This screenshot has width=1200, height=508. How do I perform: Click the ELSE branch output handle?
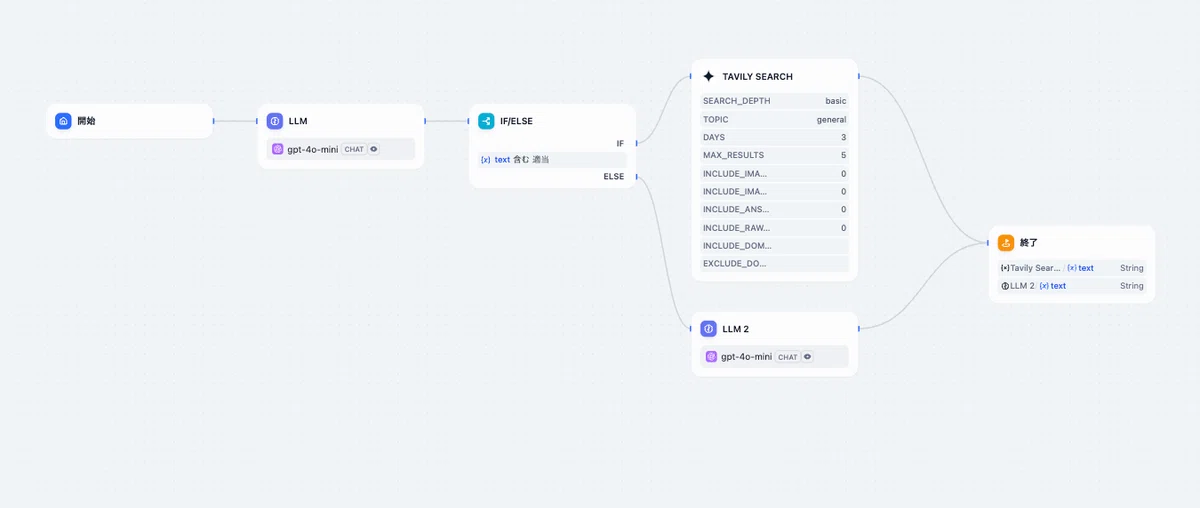(636, 177)
